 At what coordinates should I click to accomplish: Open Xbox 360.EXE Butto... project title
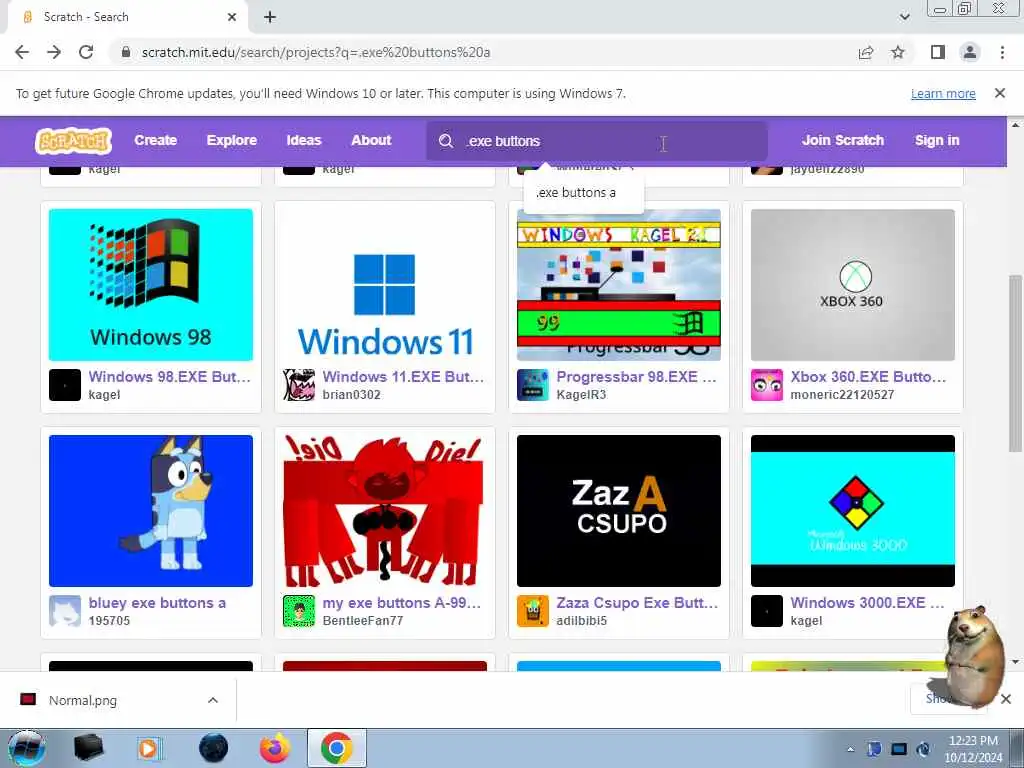(x=869, y=377)
